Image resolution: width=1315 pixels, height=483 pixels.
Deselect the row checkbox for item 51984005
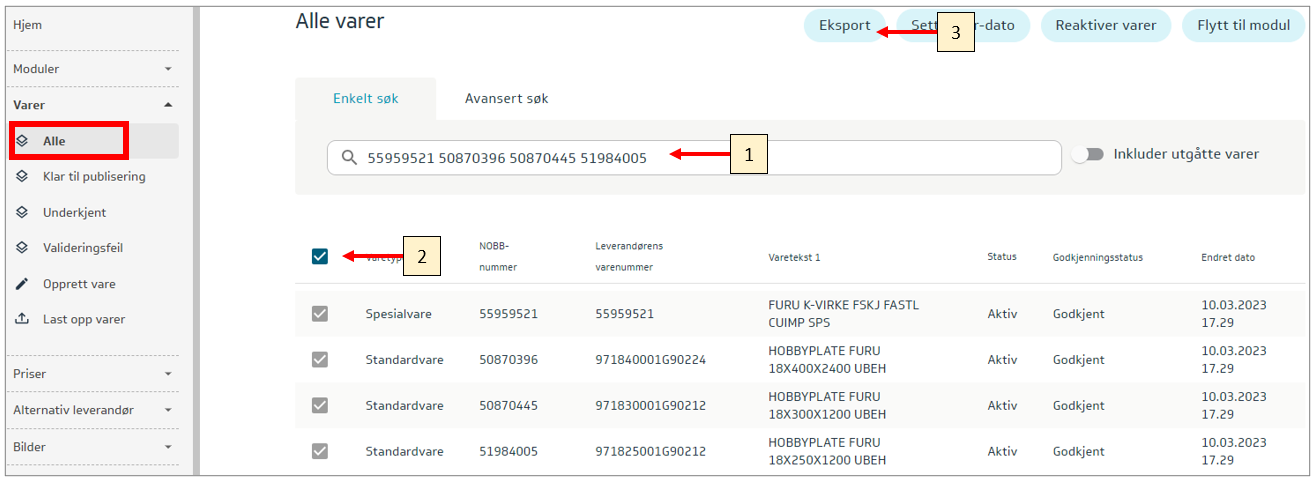coord(320,451)
